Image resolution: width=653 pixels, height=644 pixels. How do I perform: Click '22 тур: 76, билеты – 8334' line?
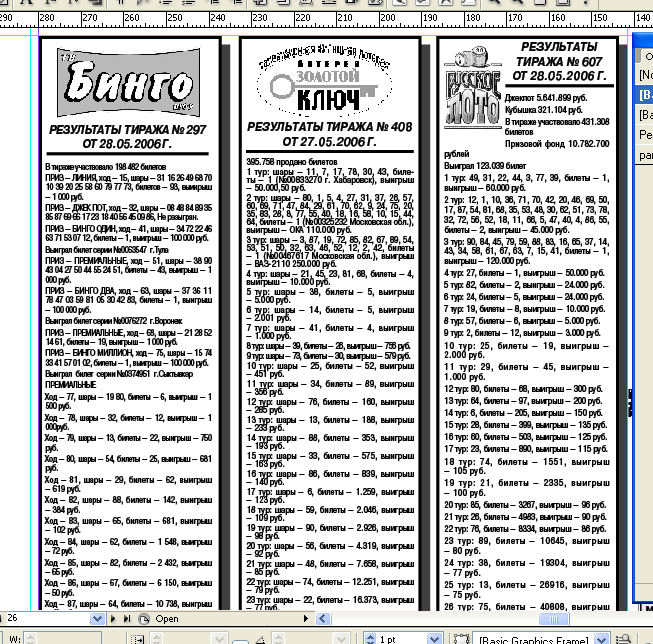click(x=525, y=529)
